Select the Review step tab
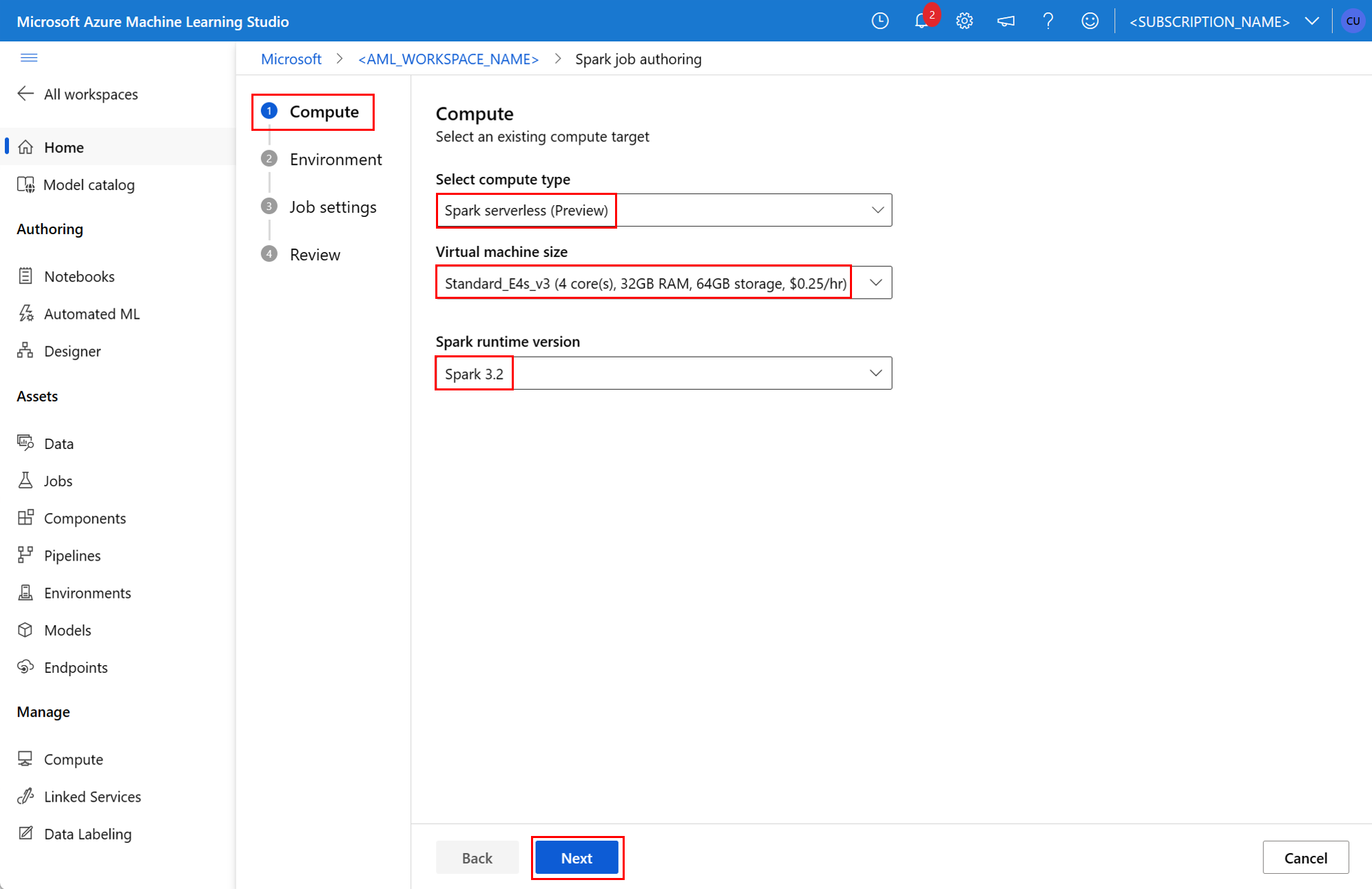Viewport: 1372px width, 889px height. click(x=313, y=253)
